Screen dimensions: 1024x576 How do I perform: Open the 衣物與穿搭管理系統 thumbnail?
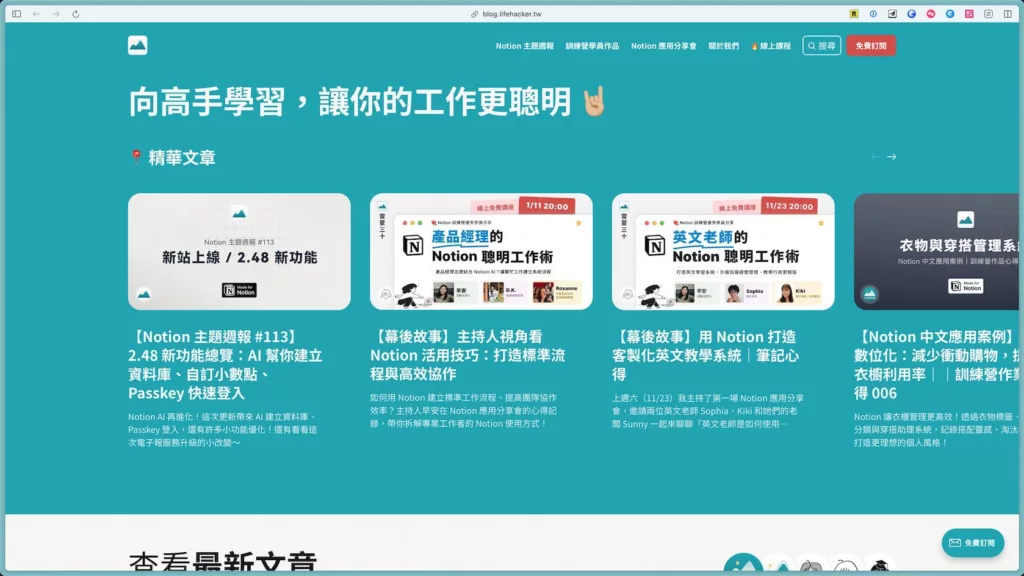[936, 251]
